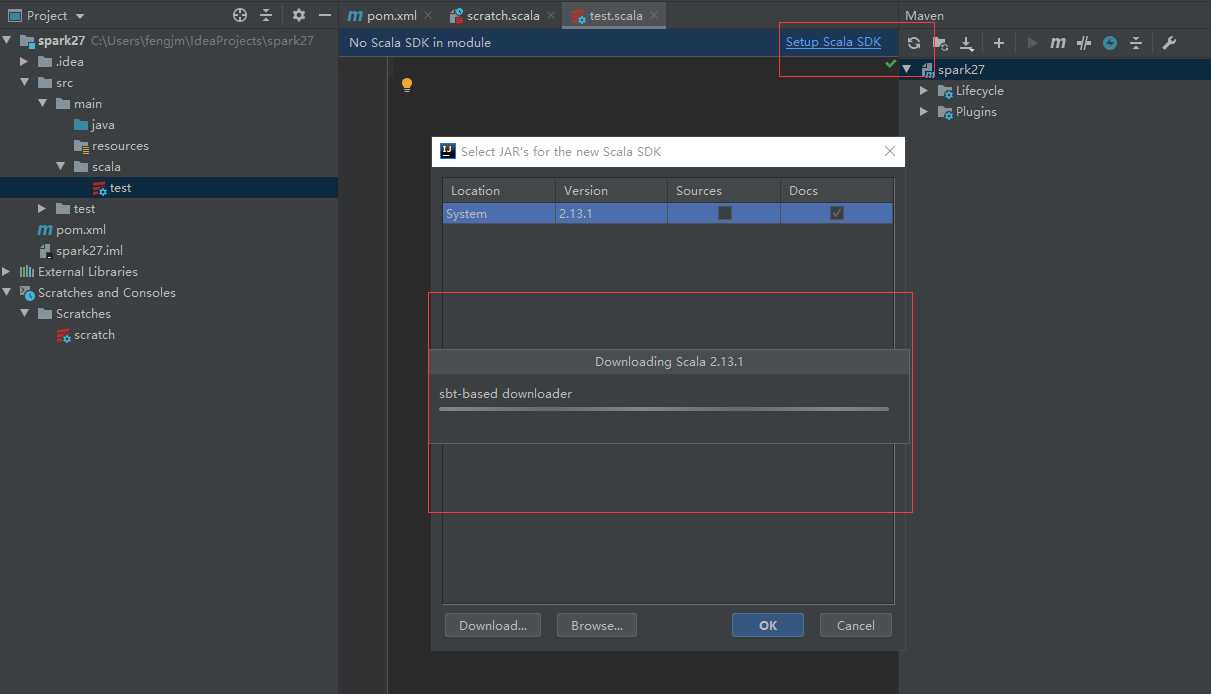
Task: Click the Download... button
Action: pos(493,625)
